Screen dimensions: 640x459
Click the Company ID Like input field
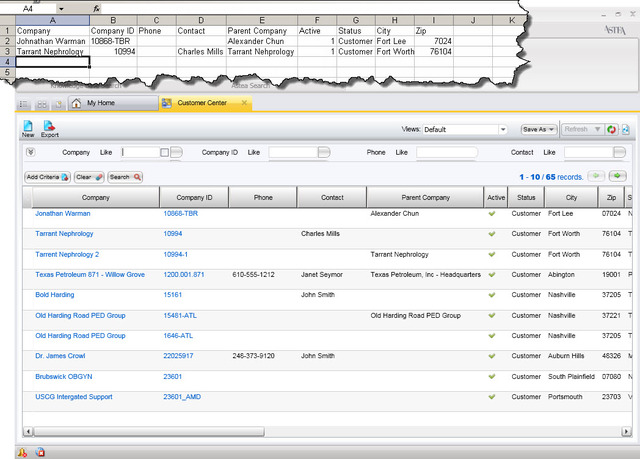pos(293,153)
